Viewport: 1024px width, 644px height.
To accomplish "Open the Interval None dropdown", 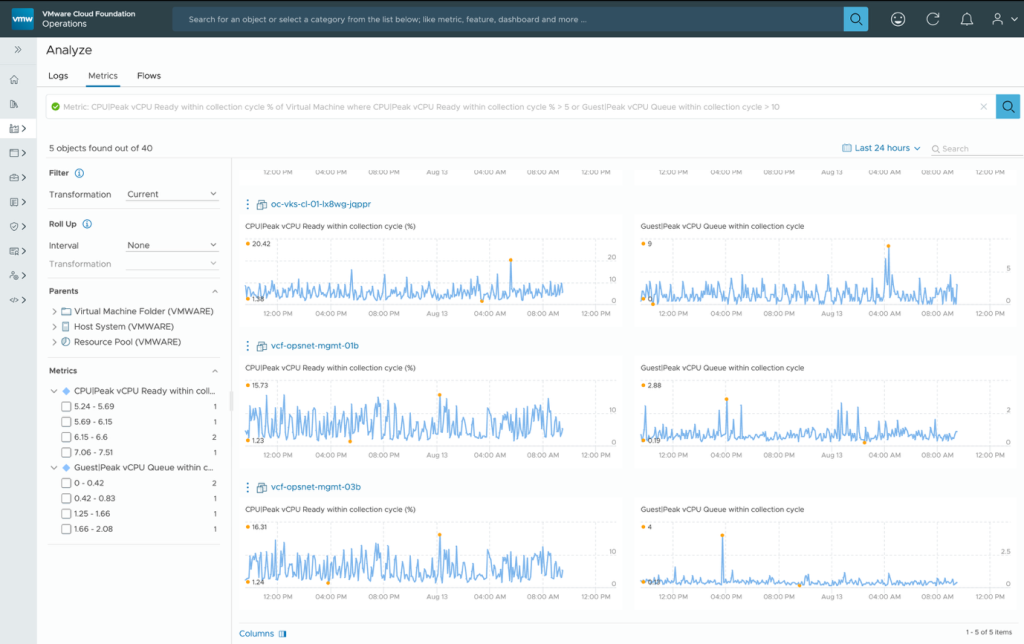I will tap(172, 245).
